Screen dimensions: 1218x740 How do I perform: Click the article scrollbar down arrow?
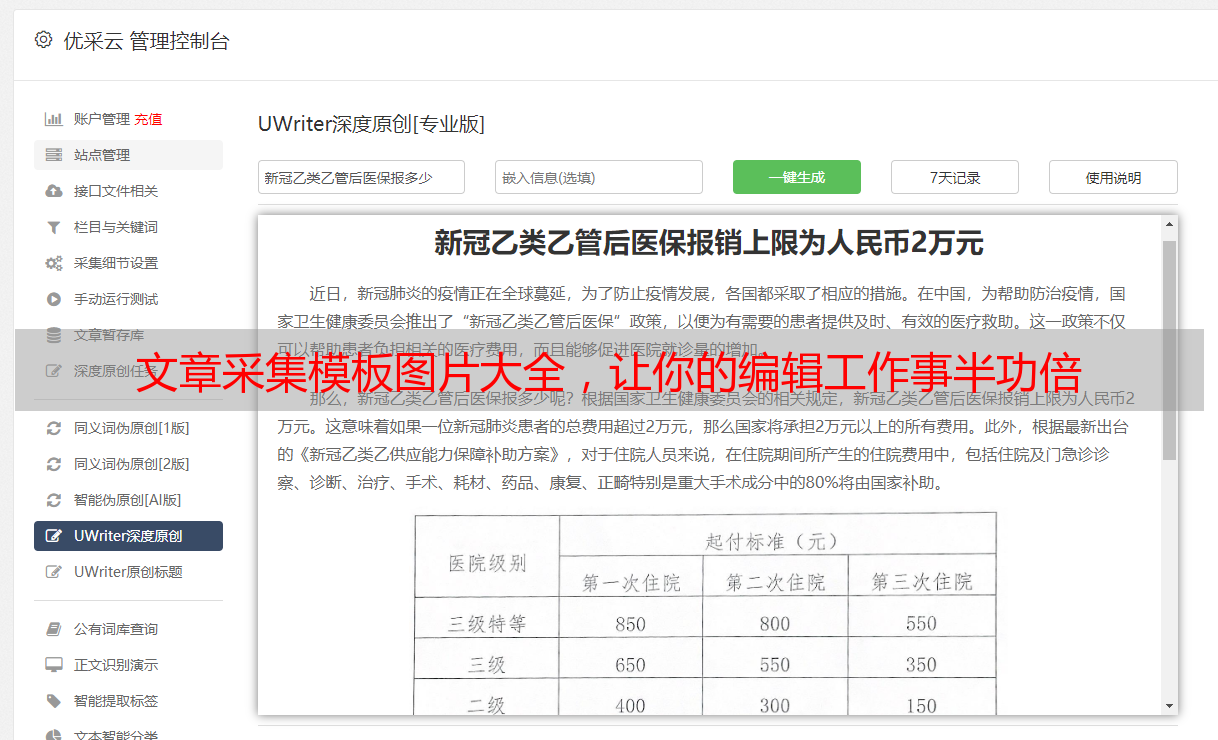[x=1169, y=705]
